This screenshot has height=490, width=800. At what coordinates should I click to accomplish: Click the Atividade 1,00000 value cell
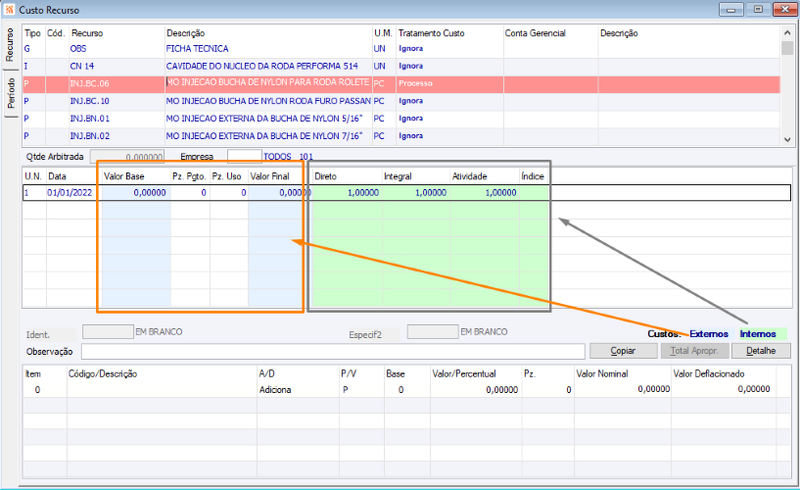[x=485, y=193]
